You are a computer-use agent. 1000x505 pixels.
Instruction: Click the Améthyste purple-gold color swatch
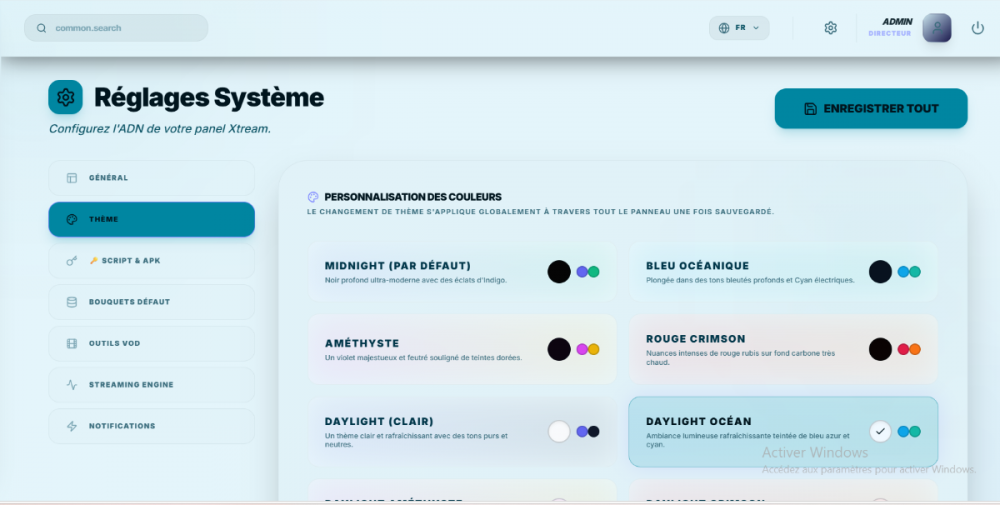tap(587, 349)
